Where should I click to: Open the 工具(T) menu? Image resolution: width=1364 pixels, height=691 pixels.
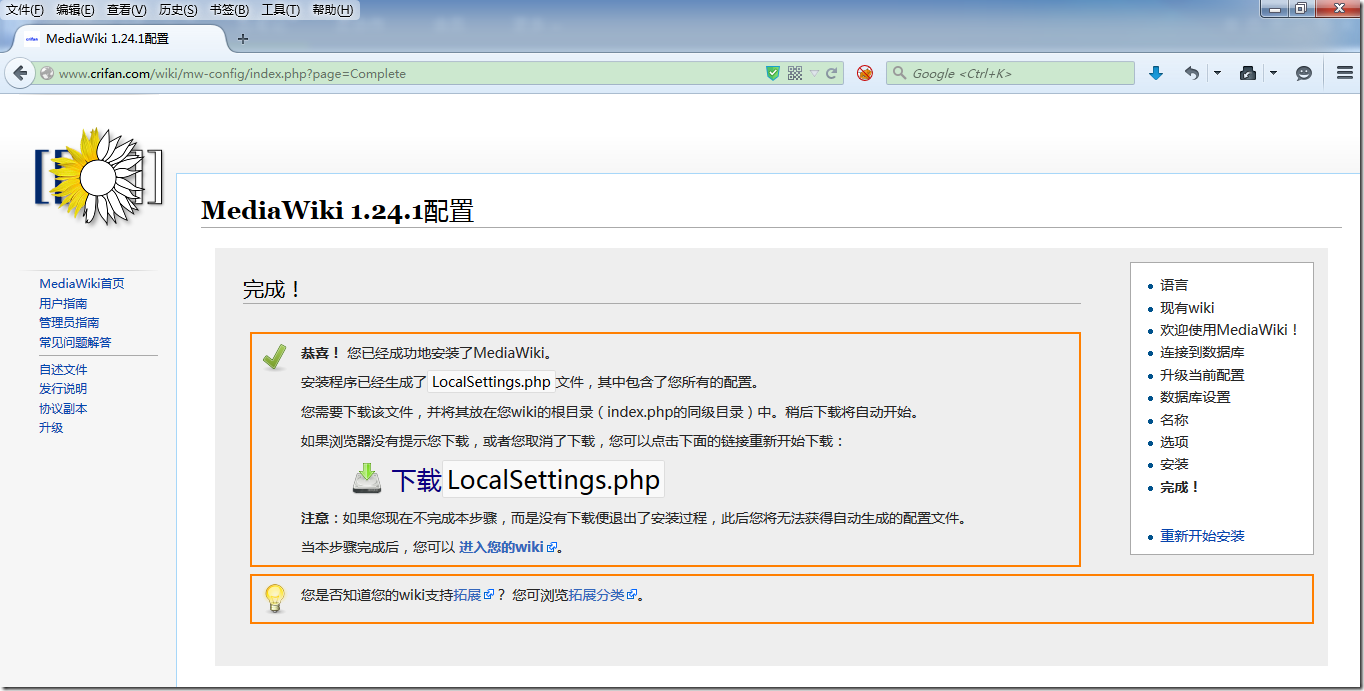280,10
